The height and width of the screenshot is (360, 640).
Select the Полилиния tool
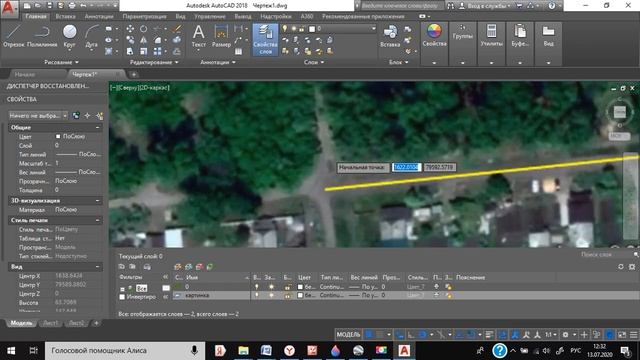coord(42,36)
